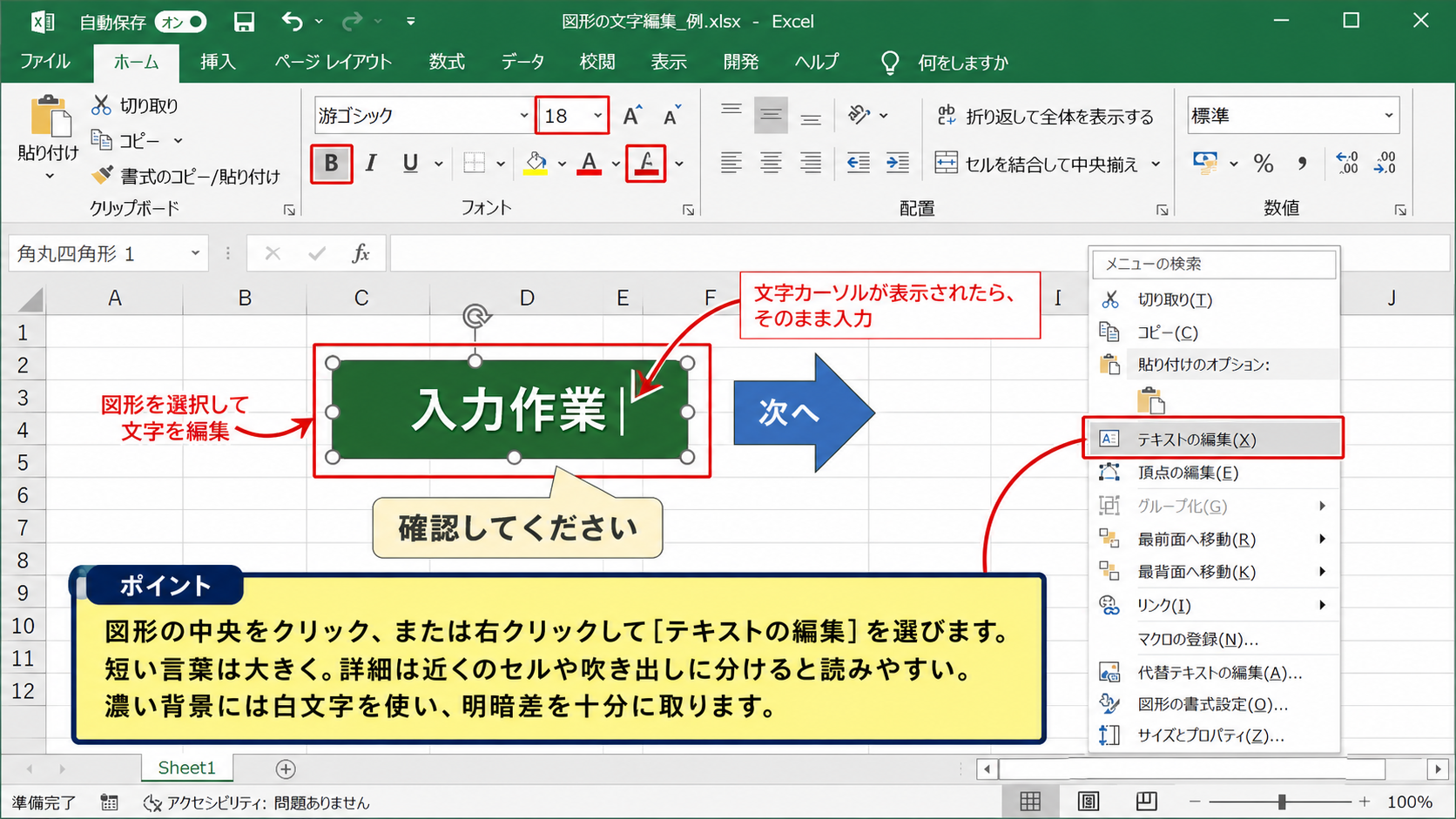
Task: Open the number format dropdown showing 標準
Action: 1388,116
